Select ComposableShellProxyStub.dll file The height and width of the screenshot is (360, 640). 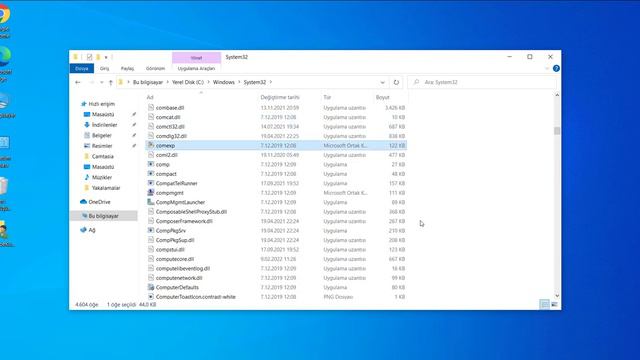[x=191, y=212]
